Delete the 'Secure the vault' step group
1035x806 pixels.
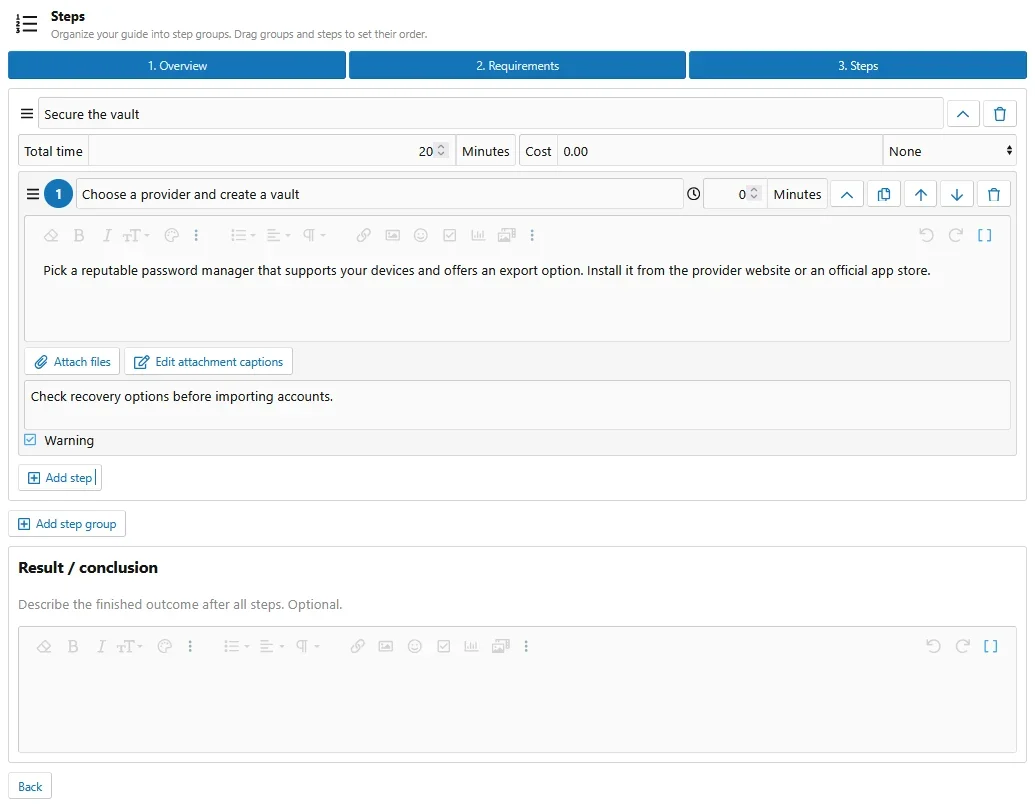(1000, 114)
